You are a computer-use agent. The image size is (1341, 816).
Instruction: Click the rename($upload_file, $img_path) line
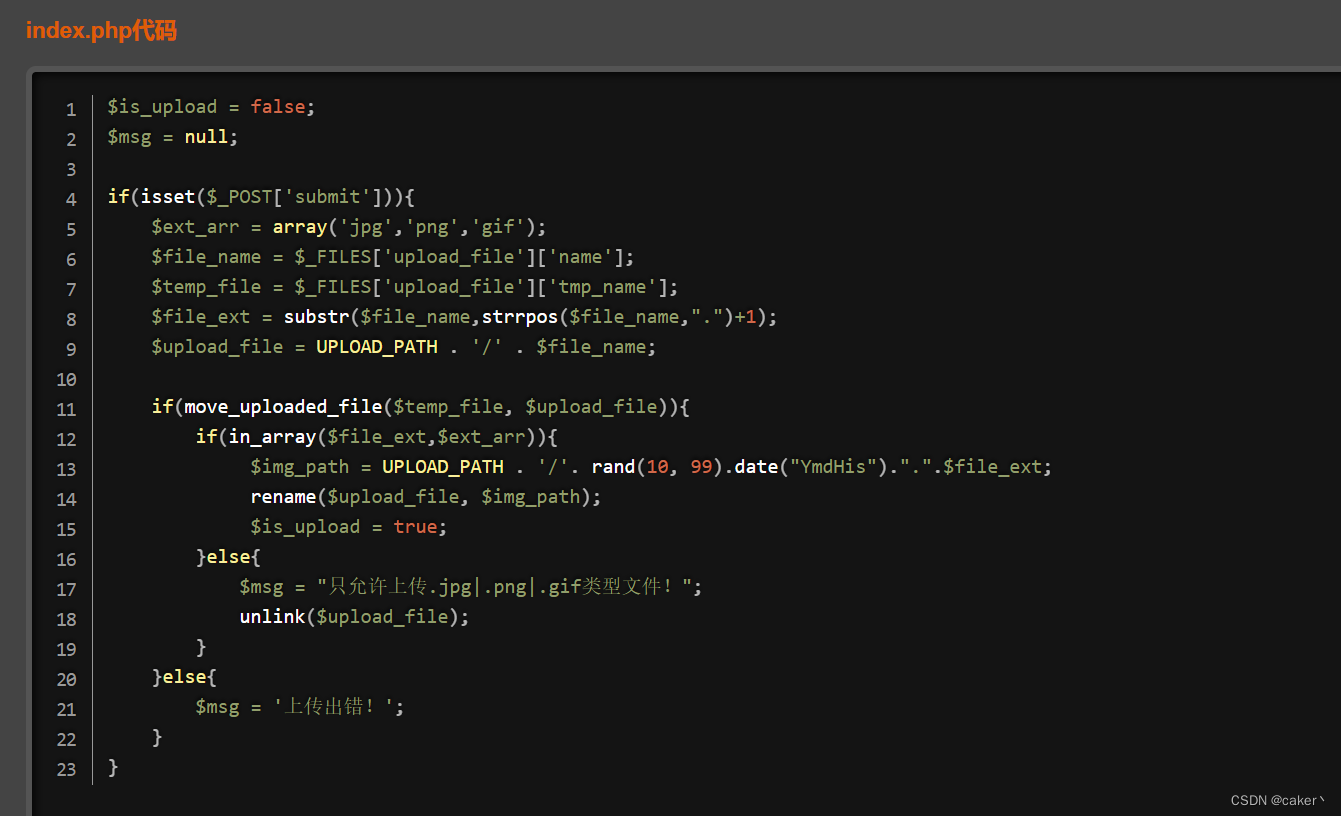point(426,497)
